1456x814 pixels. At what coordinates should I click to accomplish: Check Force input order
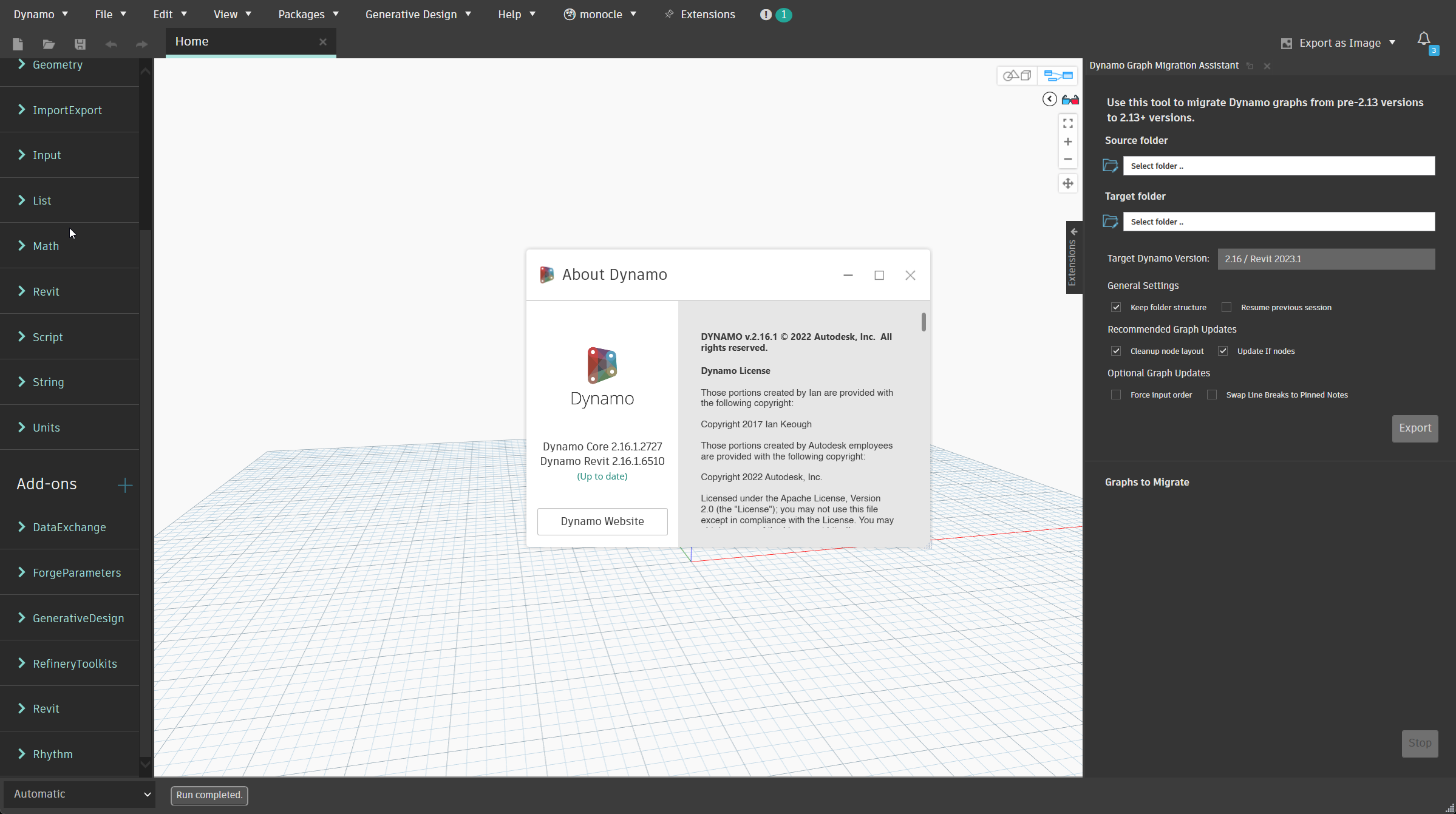click(1116, 395)
